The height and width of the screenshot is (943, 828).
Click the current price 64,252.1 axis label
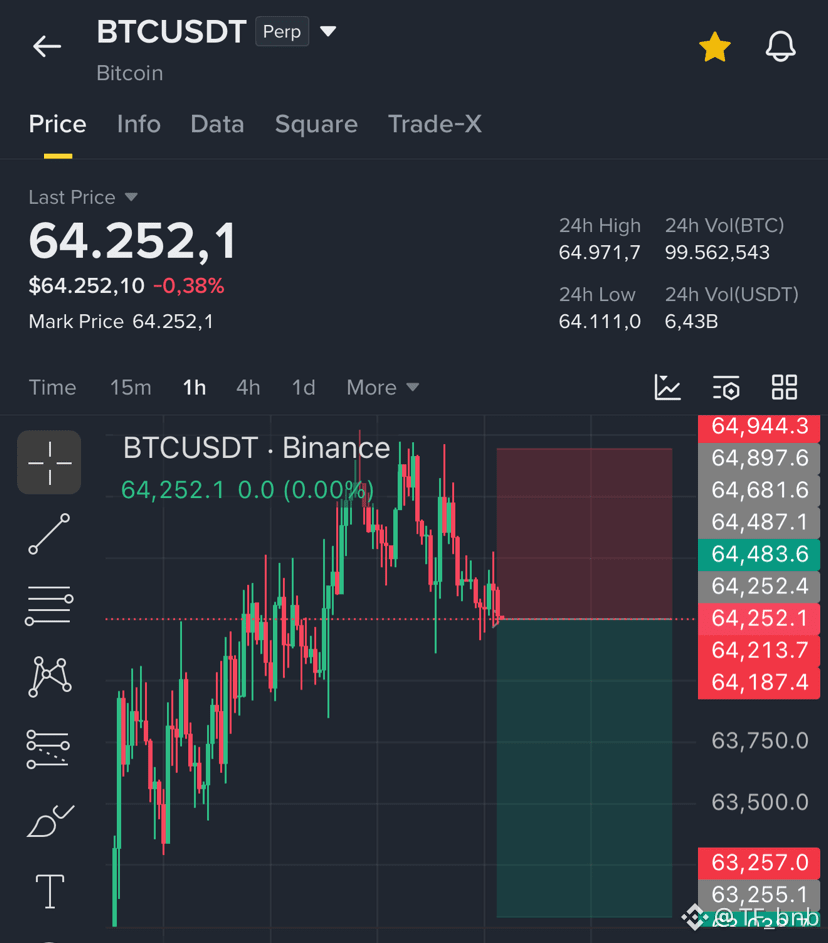[759, 618]
